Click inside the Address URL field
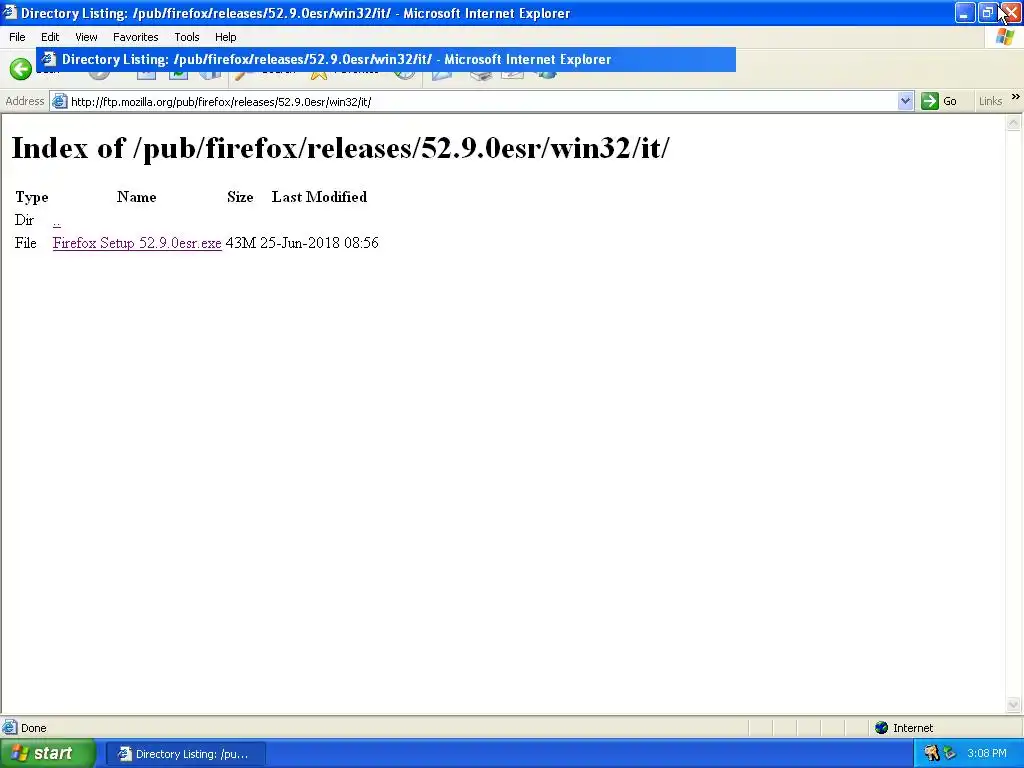Screen dimensions: 1024x768 tap(483, 101)
